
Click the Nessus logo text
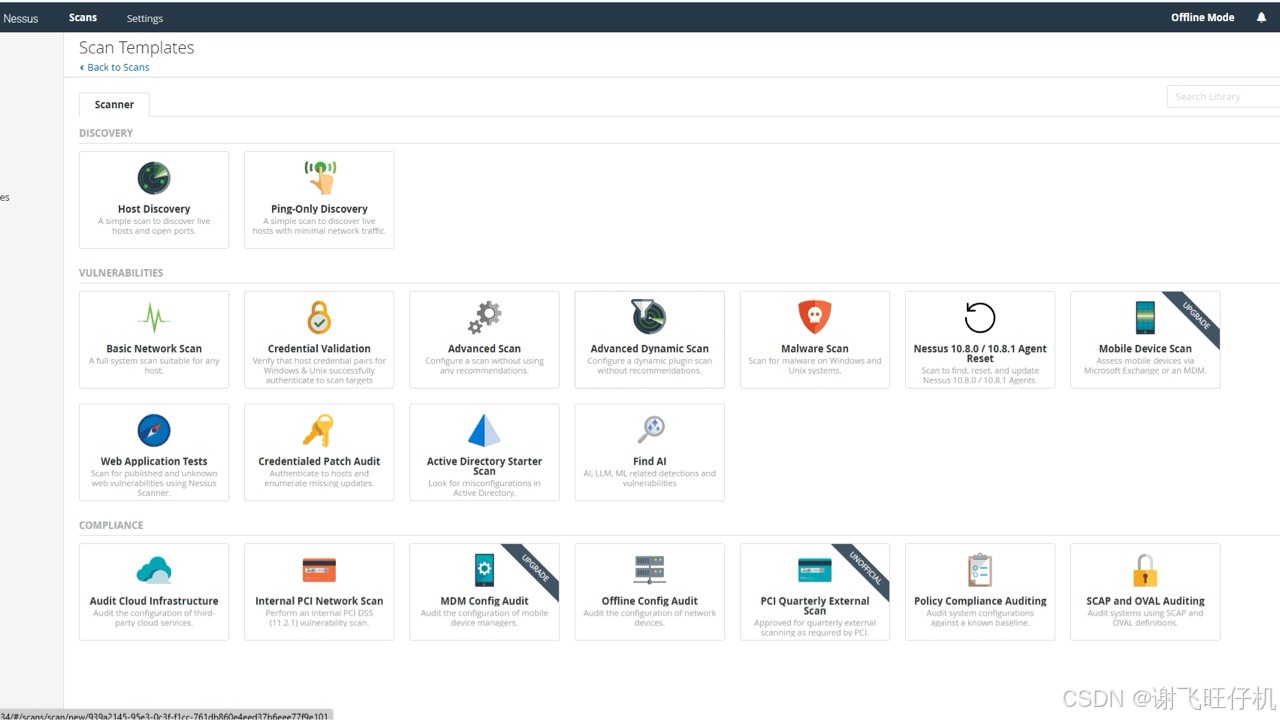point(21,18)
